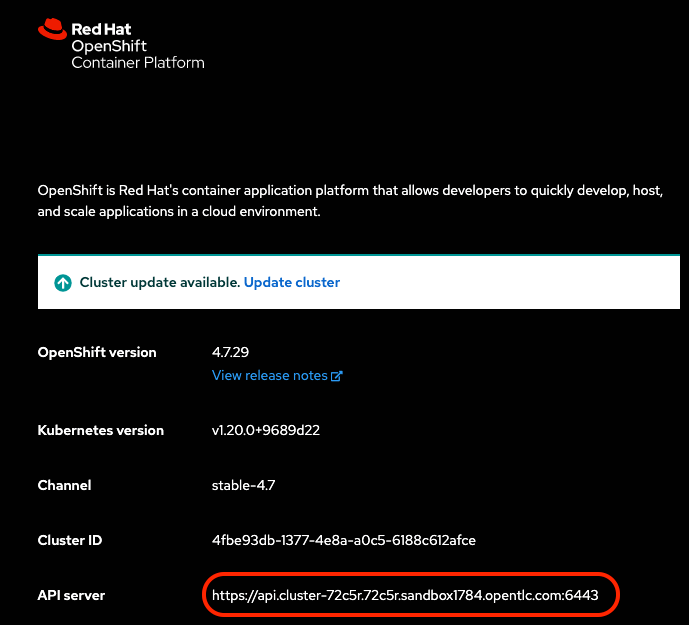Click the 'Channel' label
The height and width of the screenshot is (625, 689).
64,486
